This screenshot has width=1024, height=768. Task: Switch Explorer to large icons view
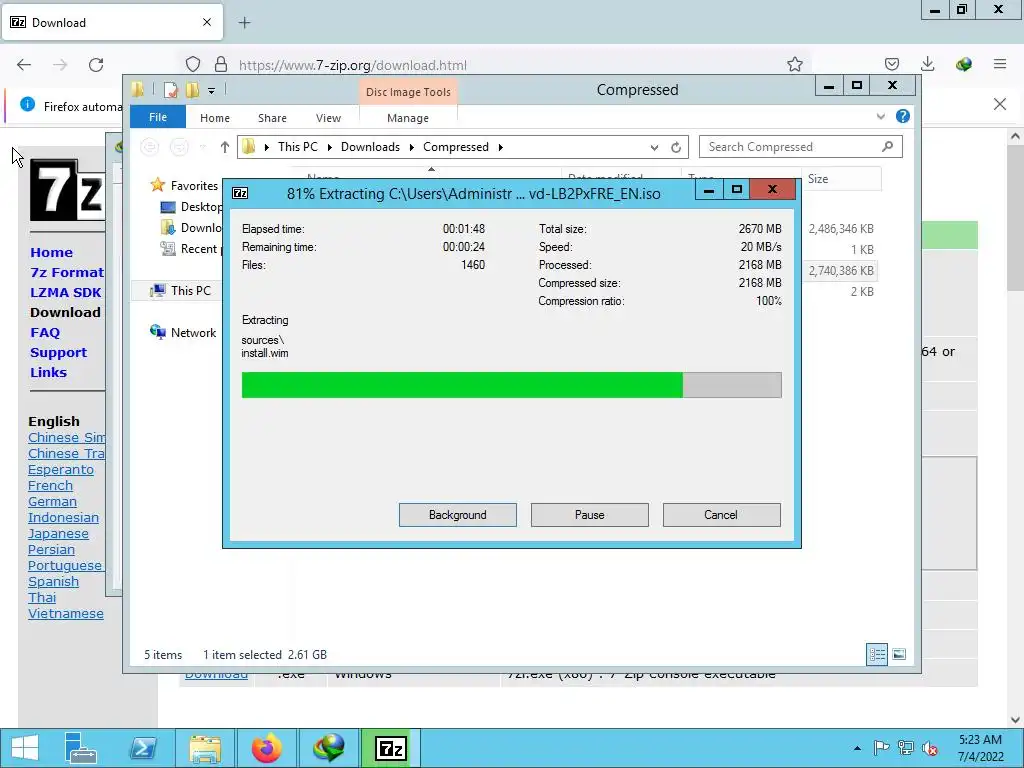[x=899, y=654]
